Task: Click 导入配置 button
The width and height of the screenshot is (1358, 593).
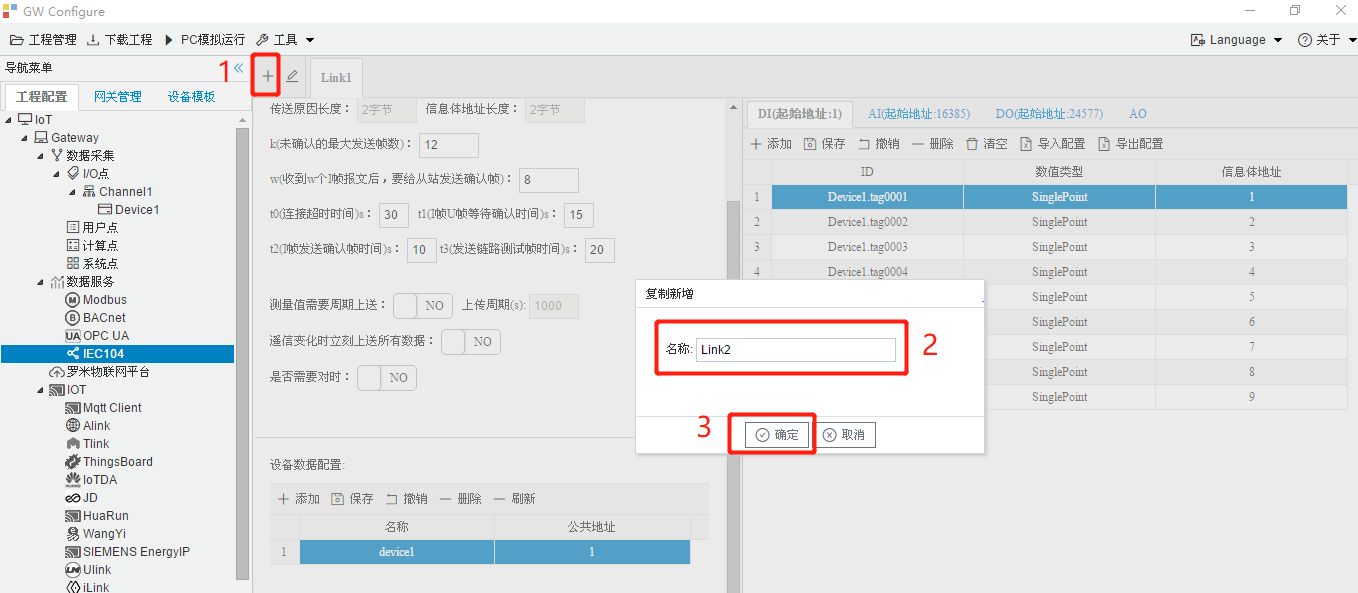Action: click(1053, 144)
